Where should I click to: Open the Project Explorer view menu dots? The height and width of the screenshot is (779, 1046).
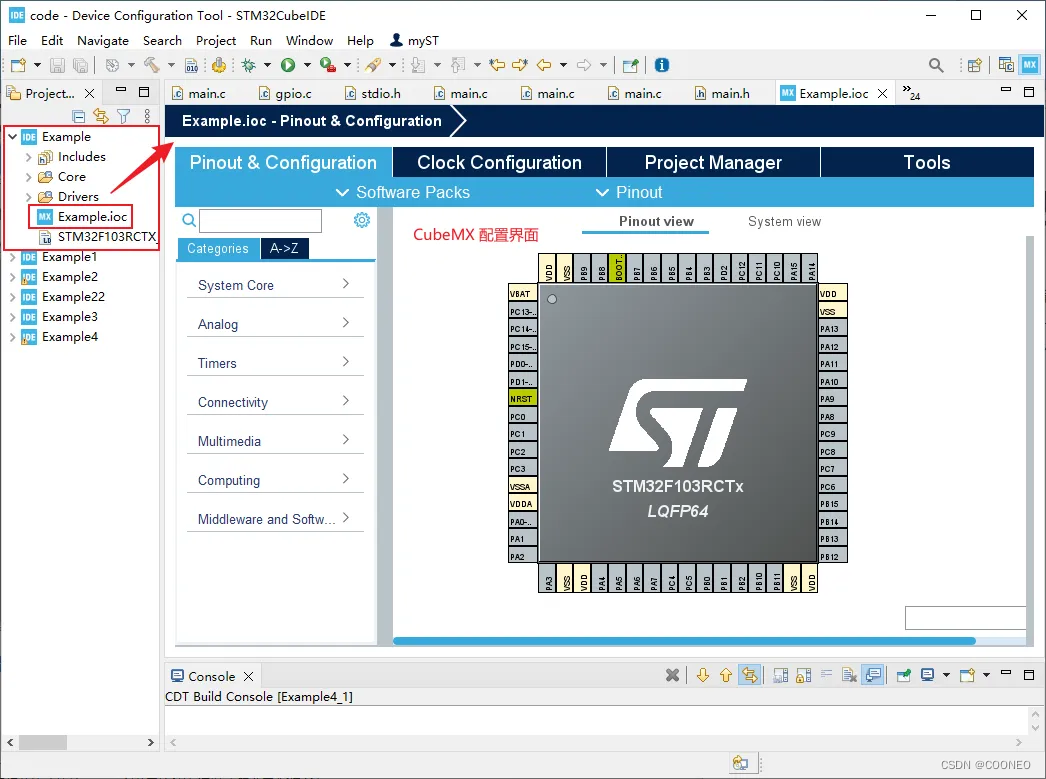tap(147, 116)
